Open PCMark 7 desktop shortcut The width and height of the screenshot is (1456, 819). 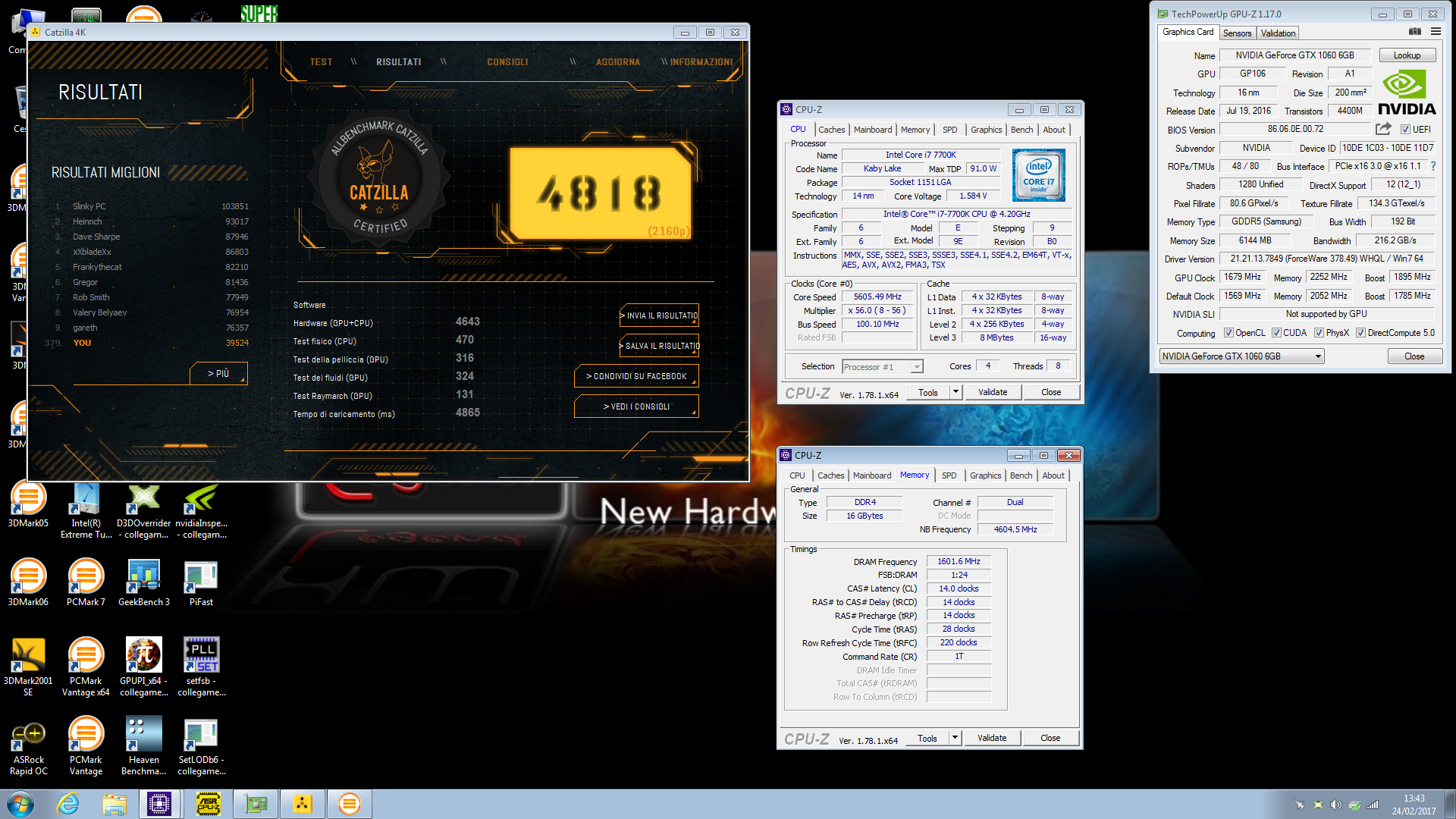point(86,582)
